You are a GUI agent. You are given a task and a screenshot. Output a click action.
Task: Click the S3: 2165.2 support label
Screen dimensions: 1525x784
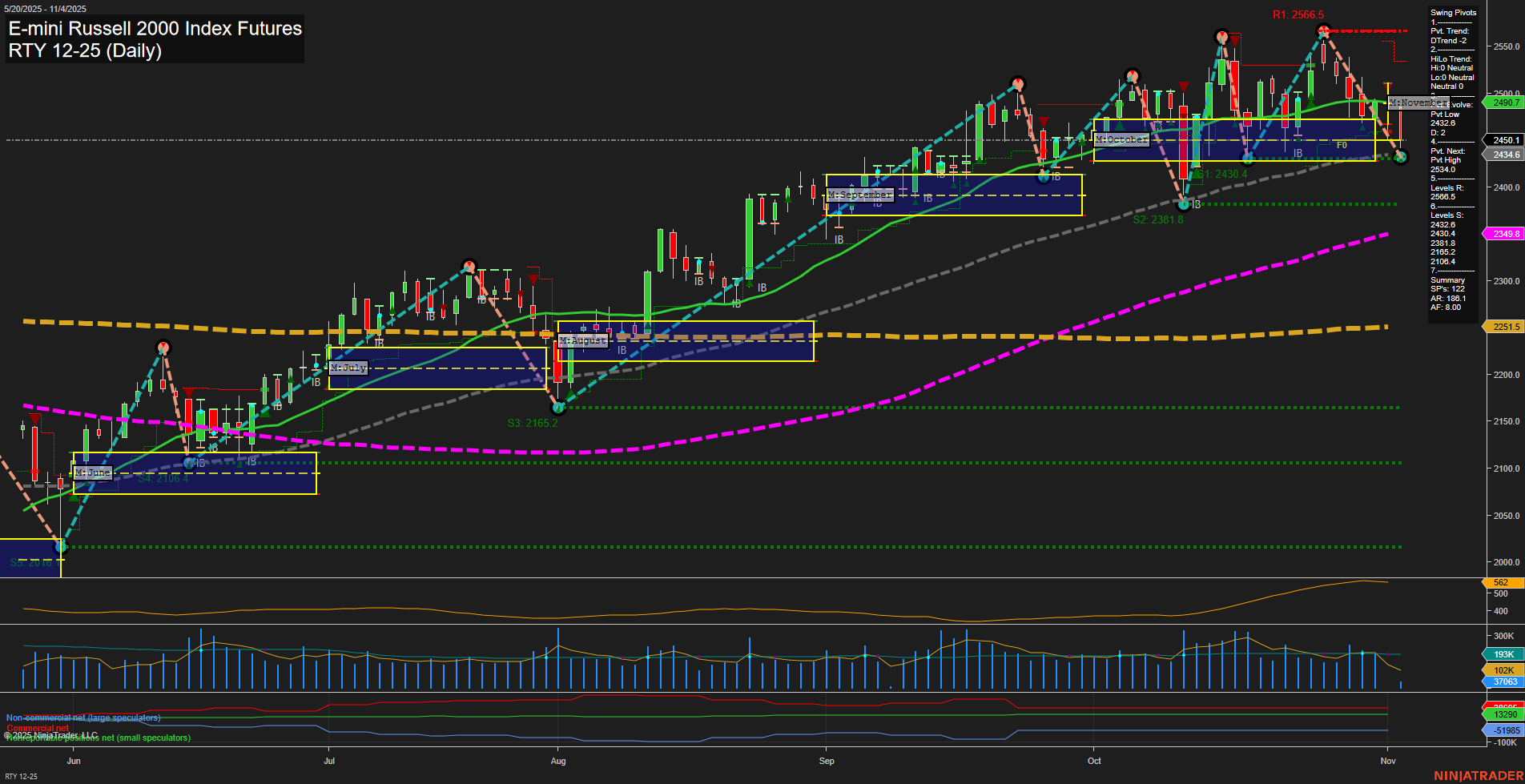(533, 423)
